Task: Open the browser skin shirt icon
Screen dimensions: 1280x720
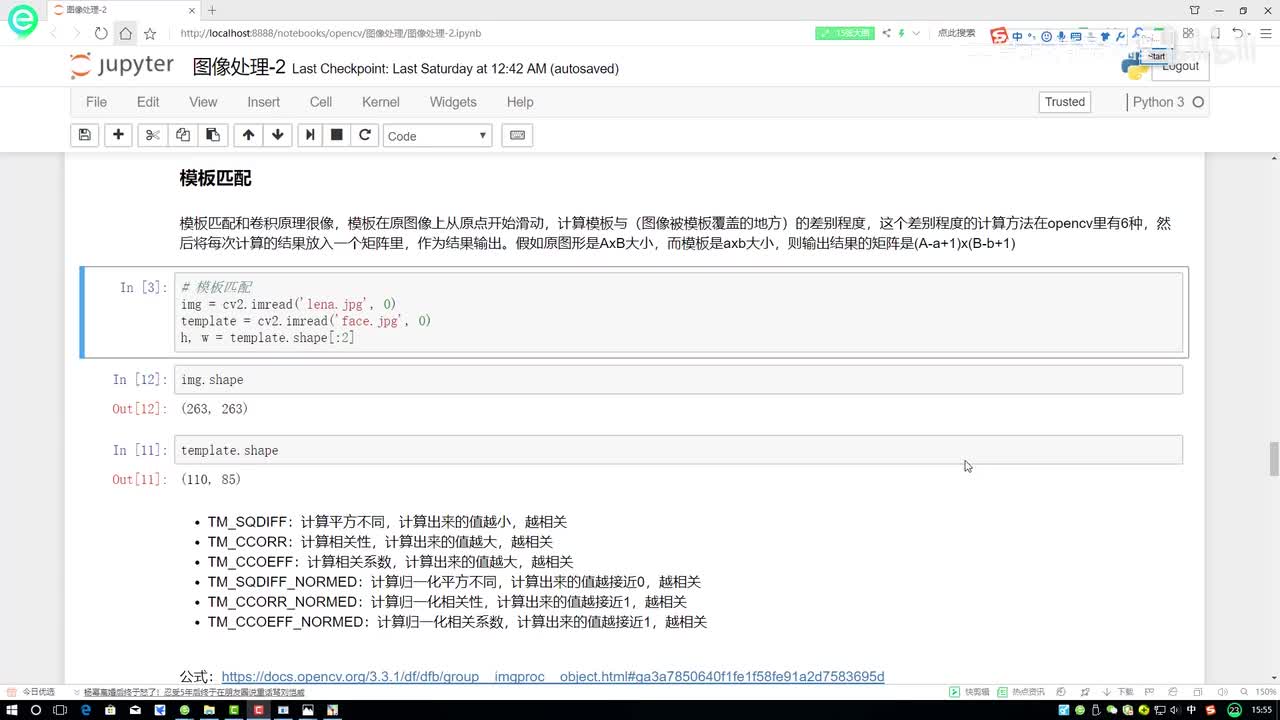Action: 1195,10
